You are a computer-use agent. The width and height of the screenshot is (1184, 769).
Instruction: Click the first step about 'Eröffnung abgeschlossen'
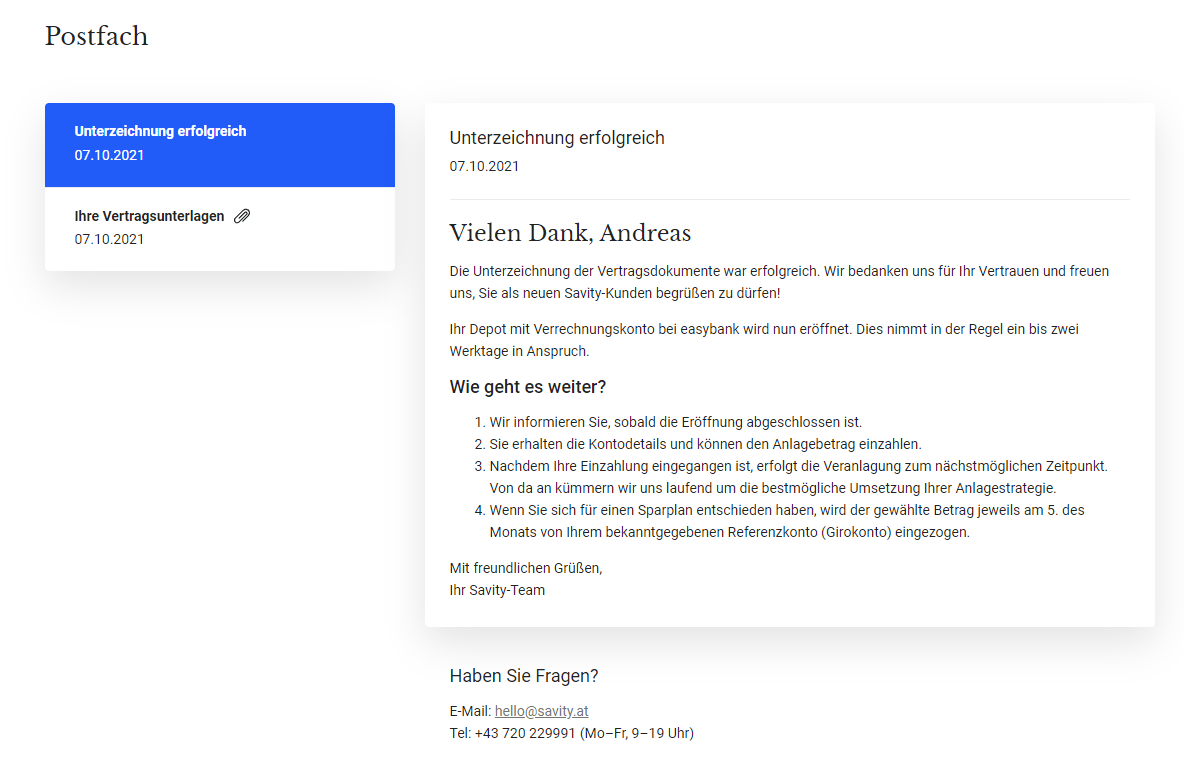(x=675, y=422)
